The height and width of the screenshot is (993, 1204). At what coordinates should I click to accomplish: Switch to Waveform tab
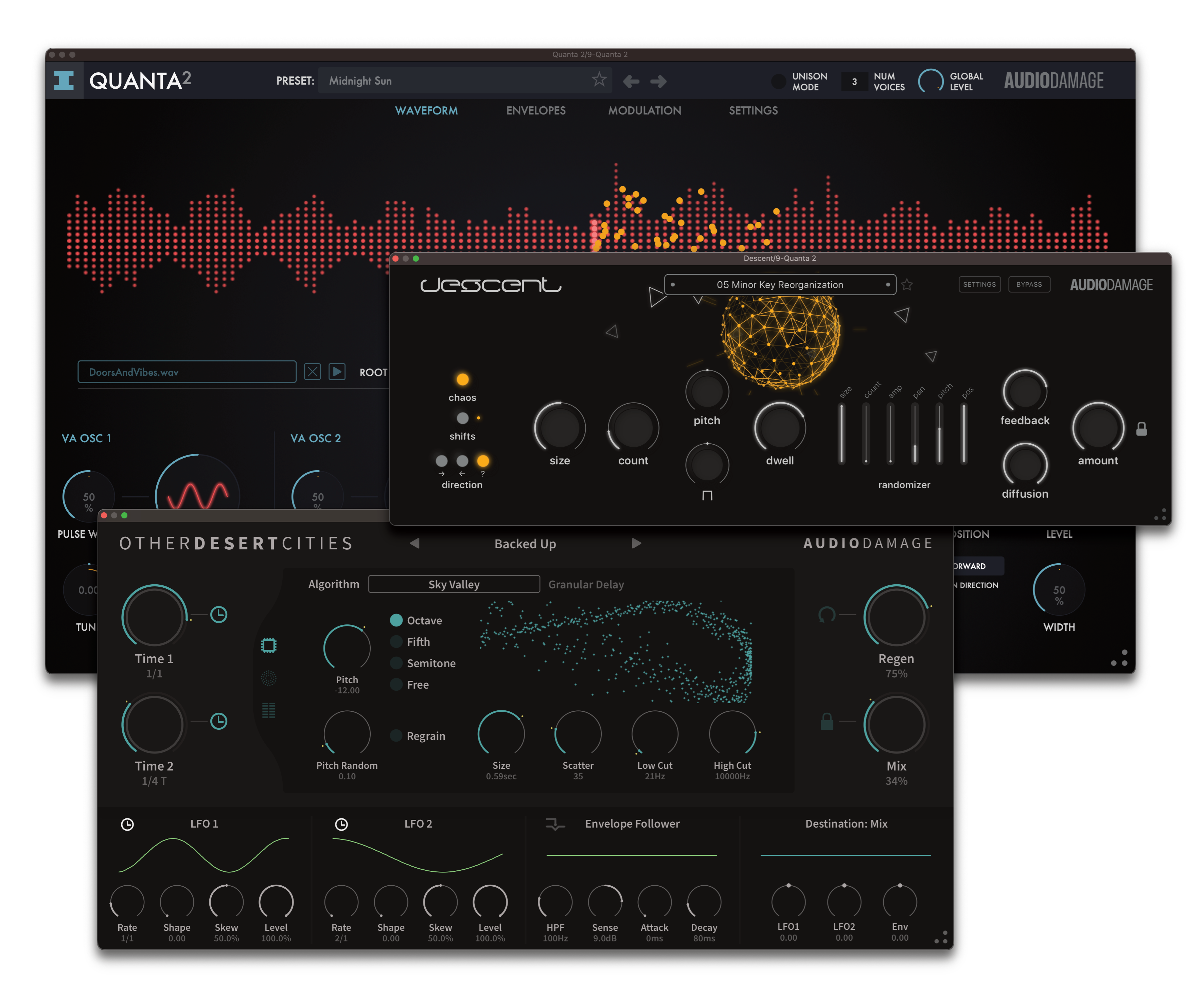pyautogui.click(x=426, y=110)
